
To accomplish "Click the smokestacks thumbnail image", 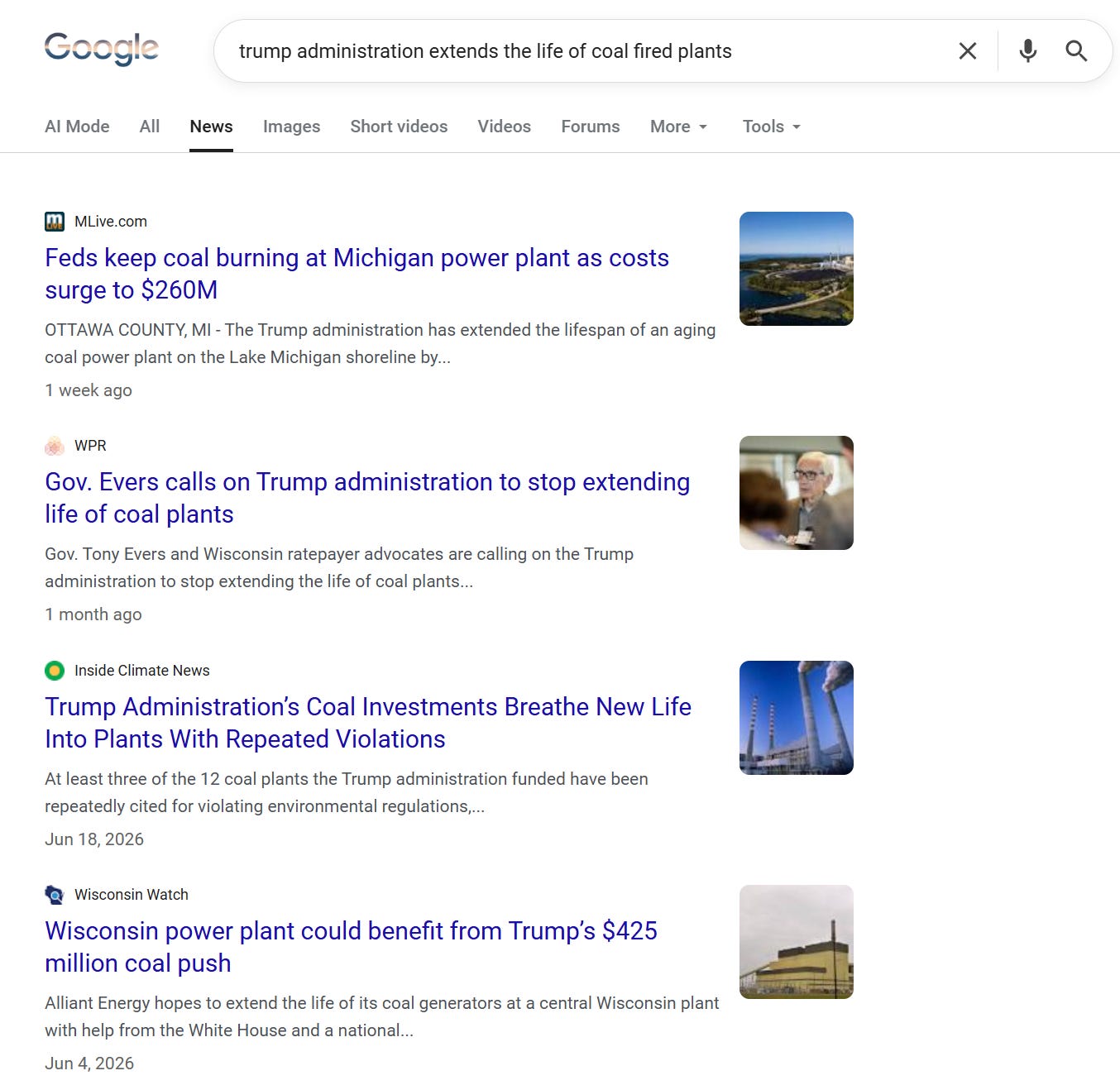I will point(797,718).
